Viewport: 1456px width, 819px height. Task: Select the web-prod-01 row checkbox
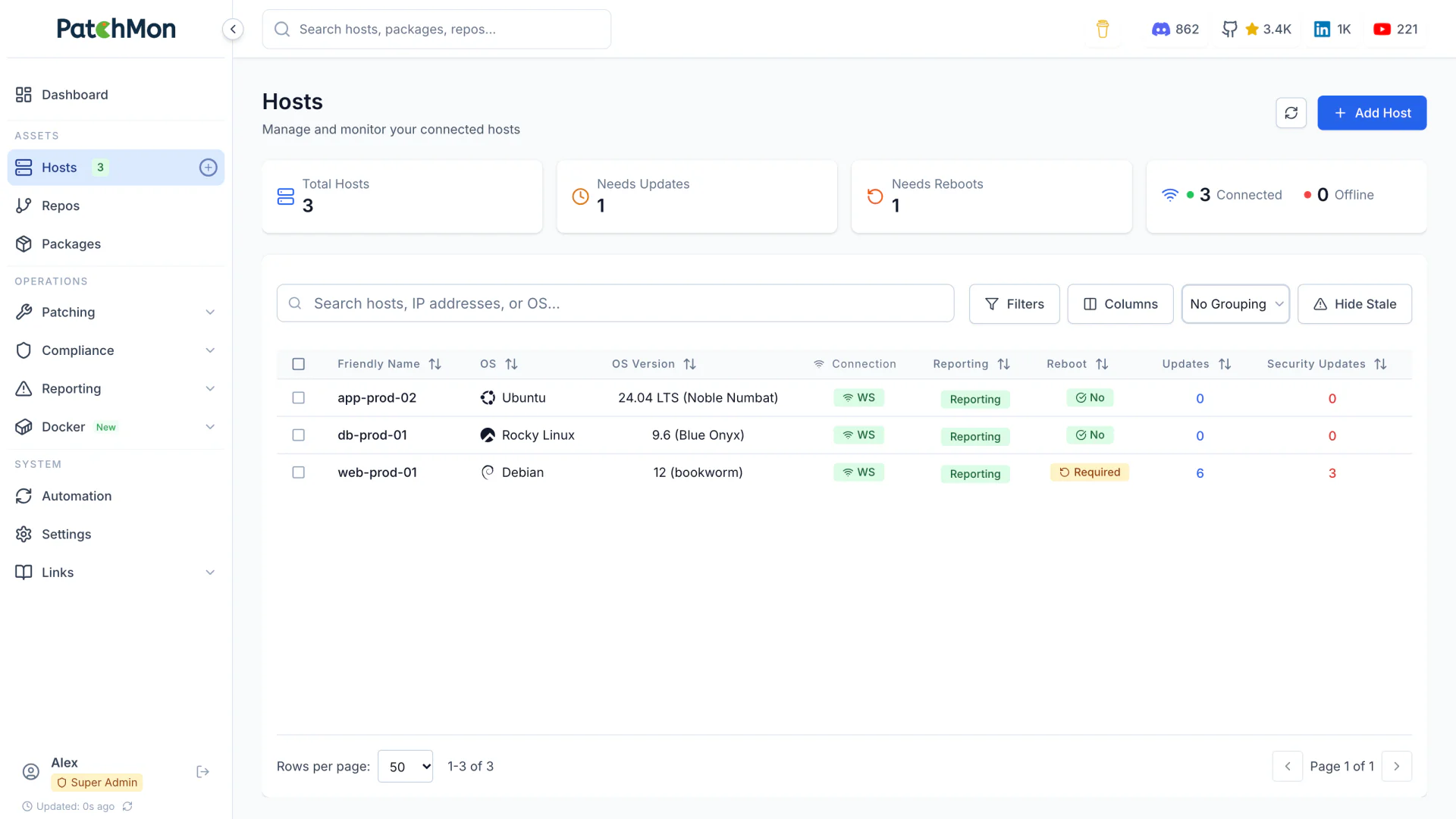coord(299,472)
